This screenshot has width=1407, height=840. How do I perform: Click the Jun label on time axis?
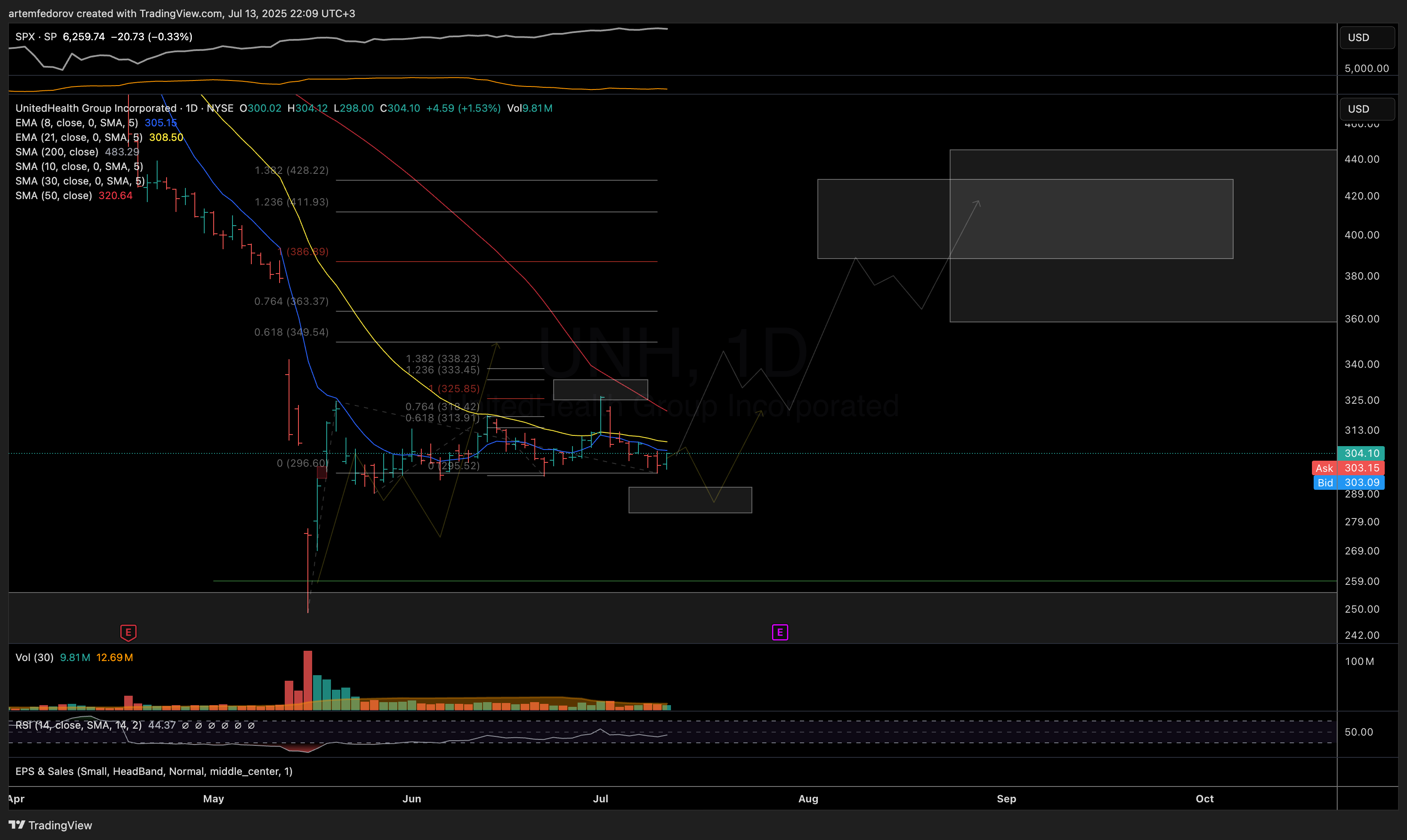click(x=411, y=798)
